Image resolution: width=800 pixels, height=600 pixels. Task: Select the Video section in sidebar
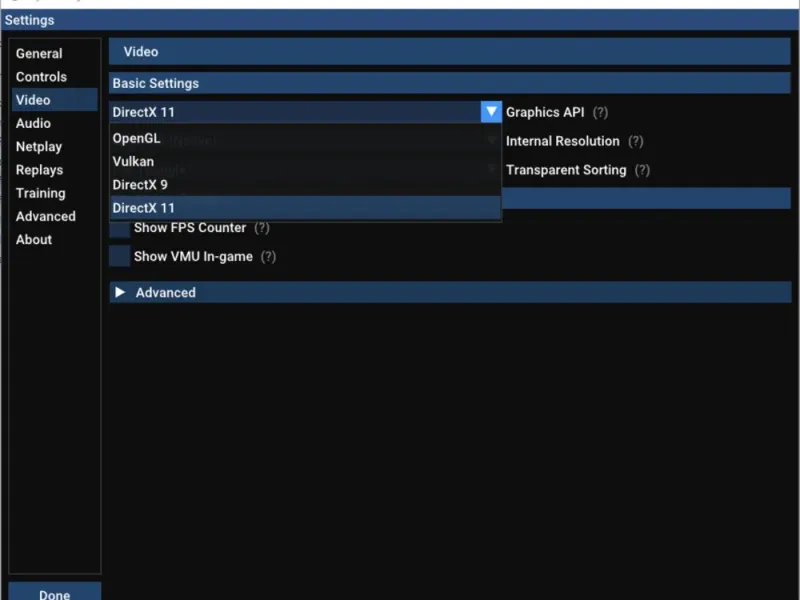click(54, 100)
